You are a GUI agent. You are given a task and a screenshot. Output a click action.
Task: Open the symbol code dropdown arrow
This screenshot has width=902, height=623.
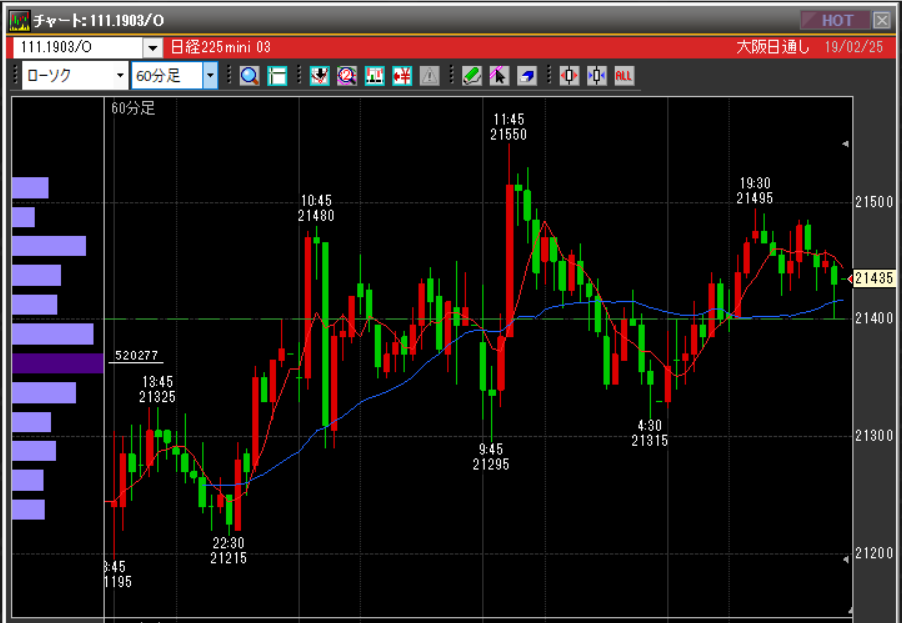[152, 48]
